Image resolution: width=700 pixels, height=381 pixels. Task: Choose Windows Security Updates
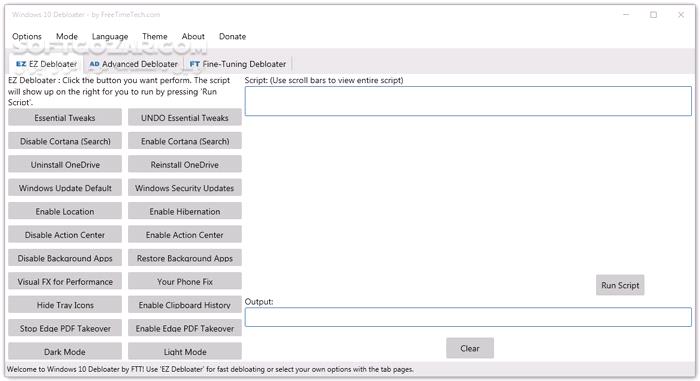tap(185, 188)
